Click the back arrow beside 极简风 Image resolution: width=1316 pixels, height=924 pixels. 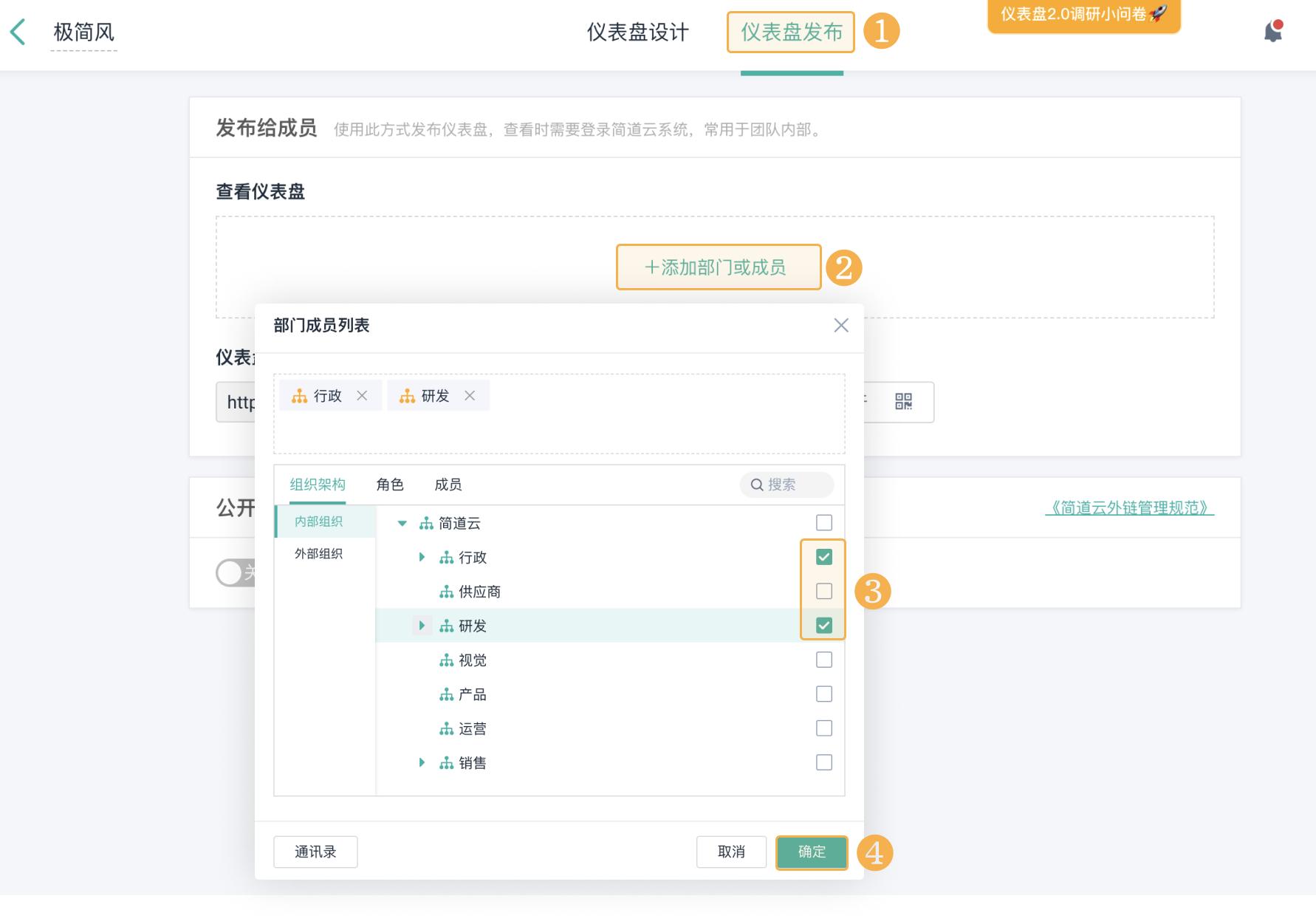18,32
